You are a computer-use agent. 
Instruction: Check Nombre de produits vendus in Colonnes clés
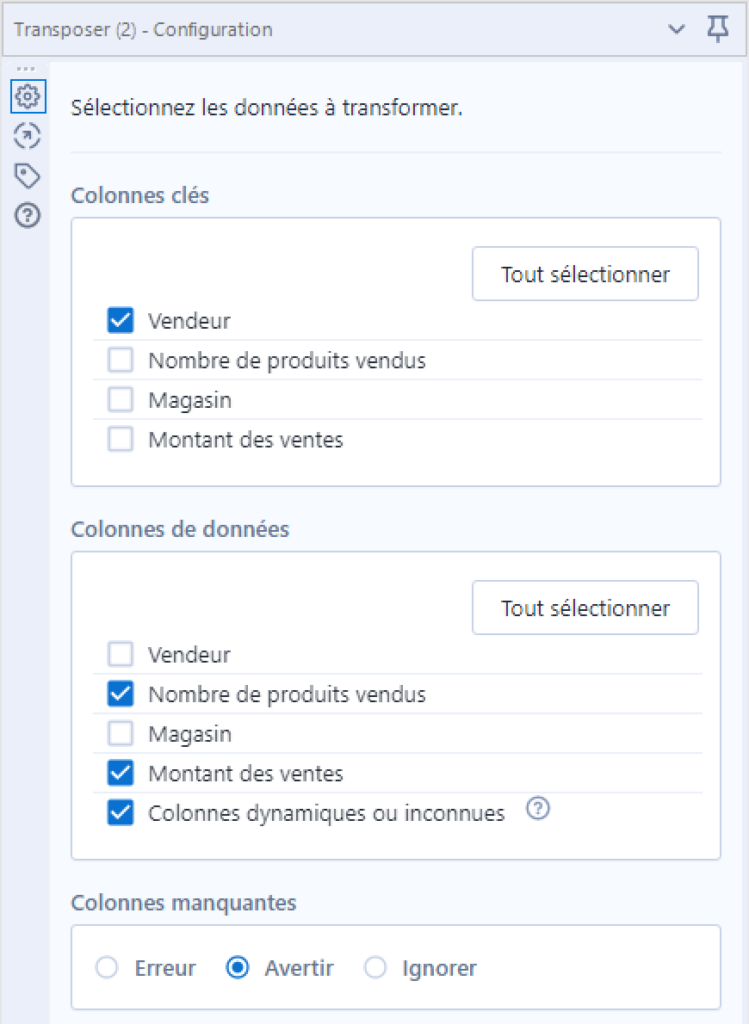coord(121,360)
